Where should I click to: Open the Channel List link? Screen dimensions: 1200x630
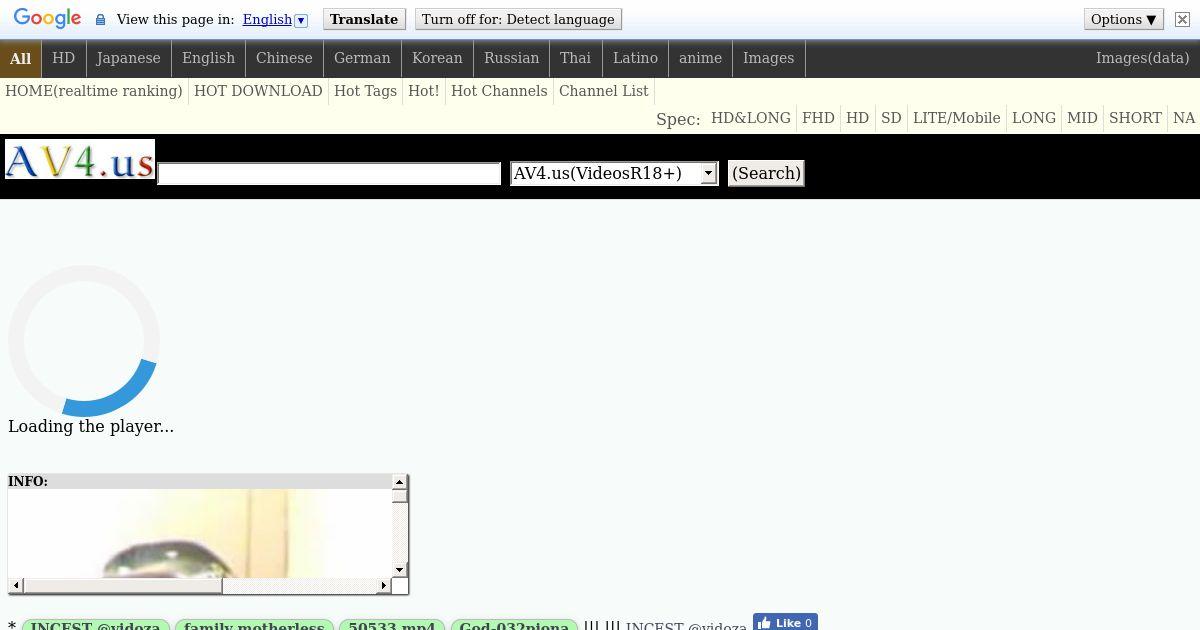604,91
